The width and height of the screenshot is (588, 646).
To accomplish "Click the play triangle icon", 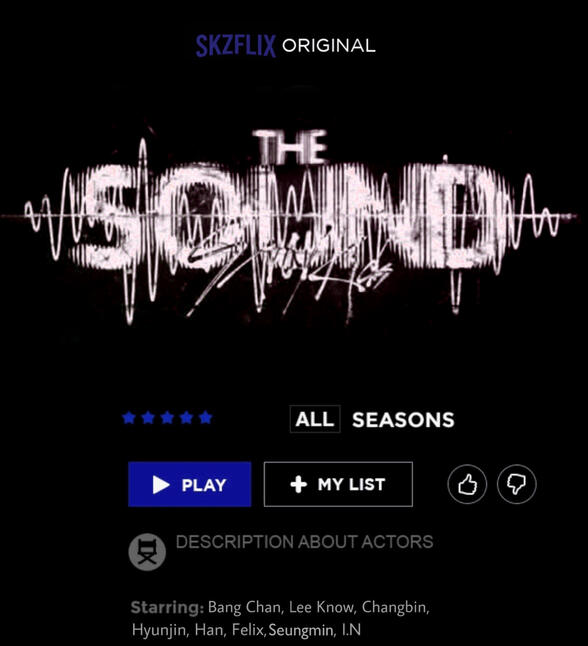I will [161, 485].
